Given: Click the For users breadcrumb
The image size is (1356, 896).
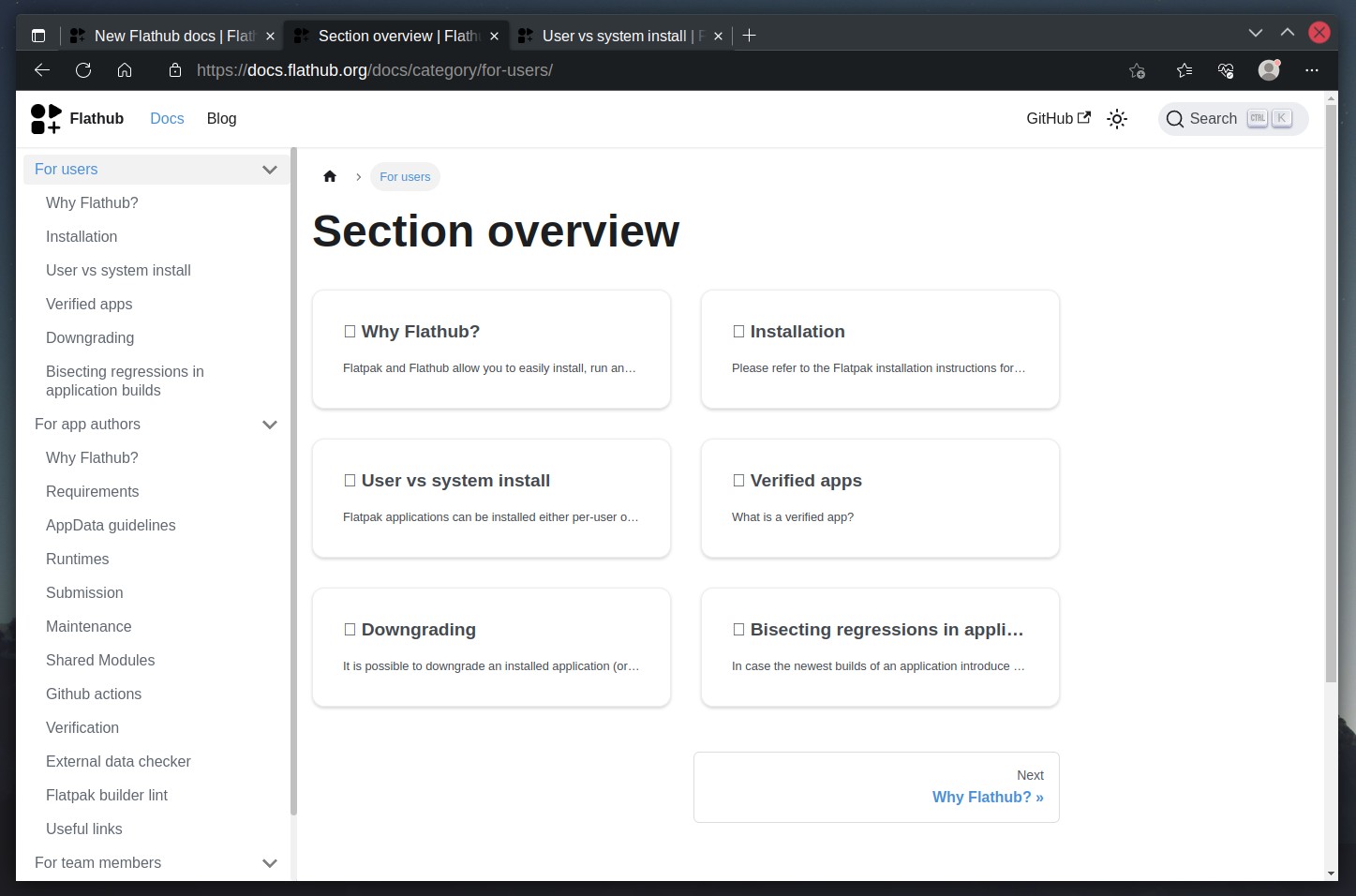Looking at the screenshot, I should pos(405,176).
